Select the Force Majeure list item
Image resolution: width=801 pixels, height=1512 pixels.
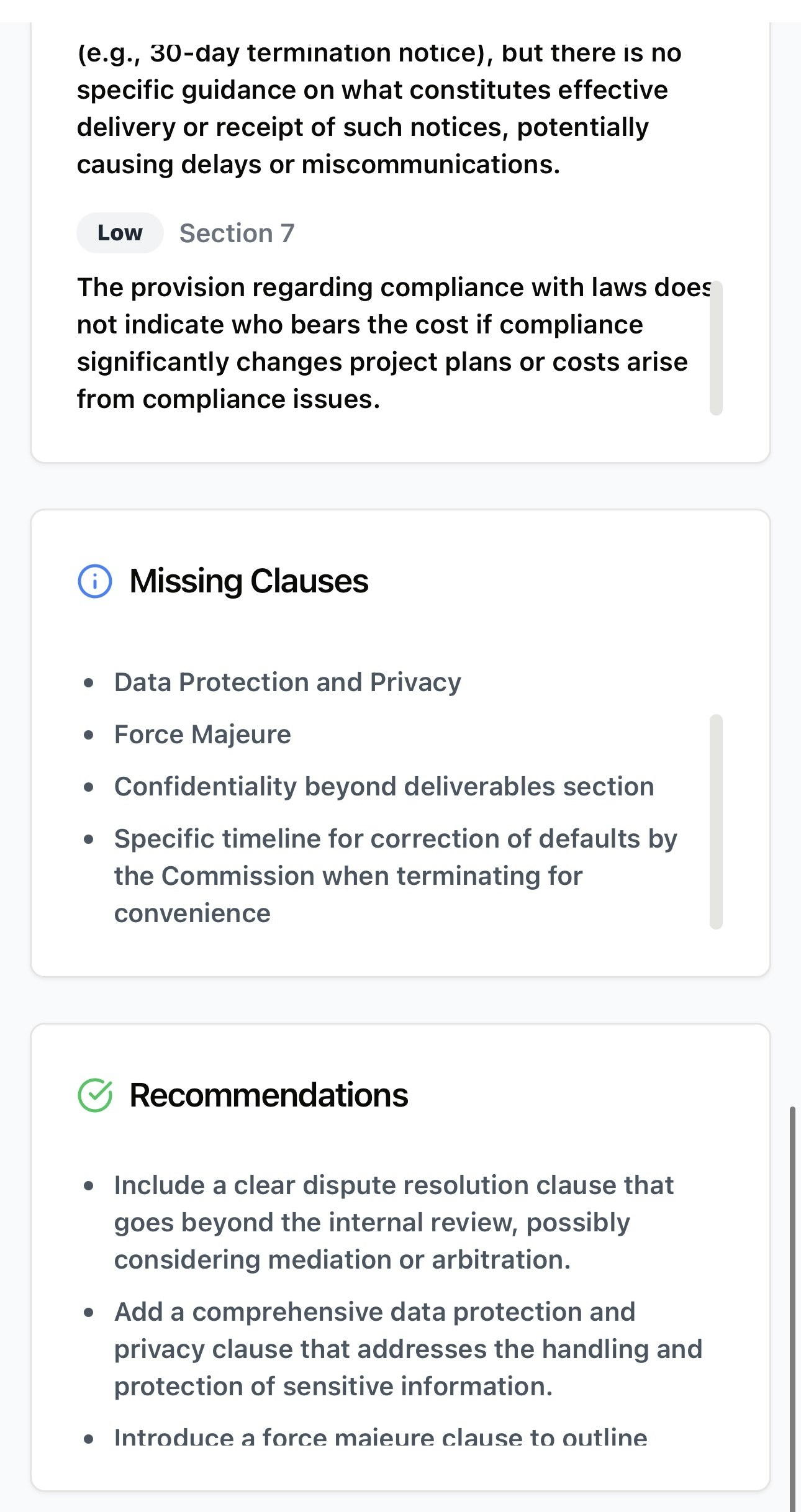tap(202, 735)
